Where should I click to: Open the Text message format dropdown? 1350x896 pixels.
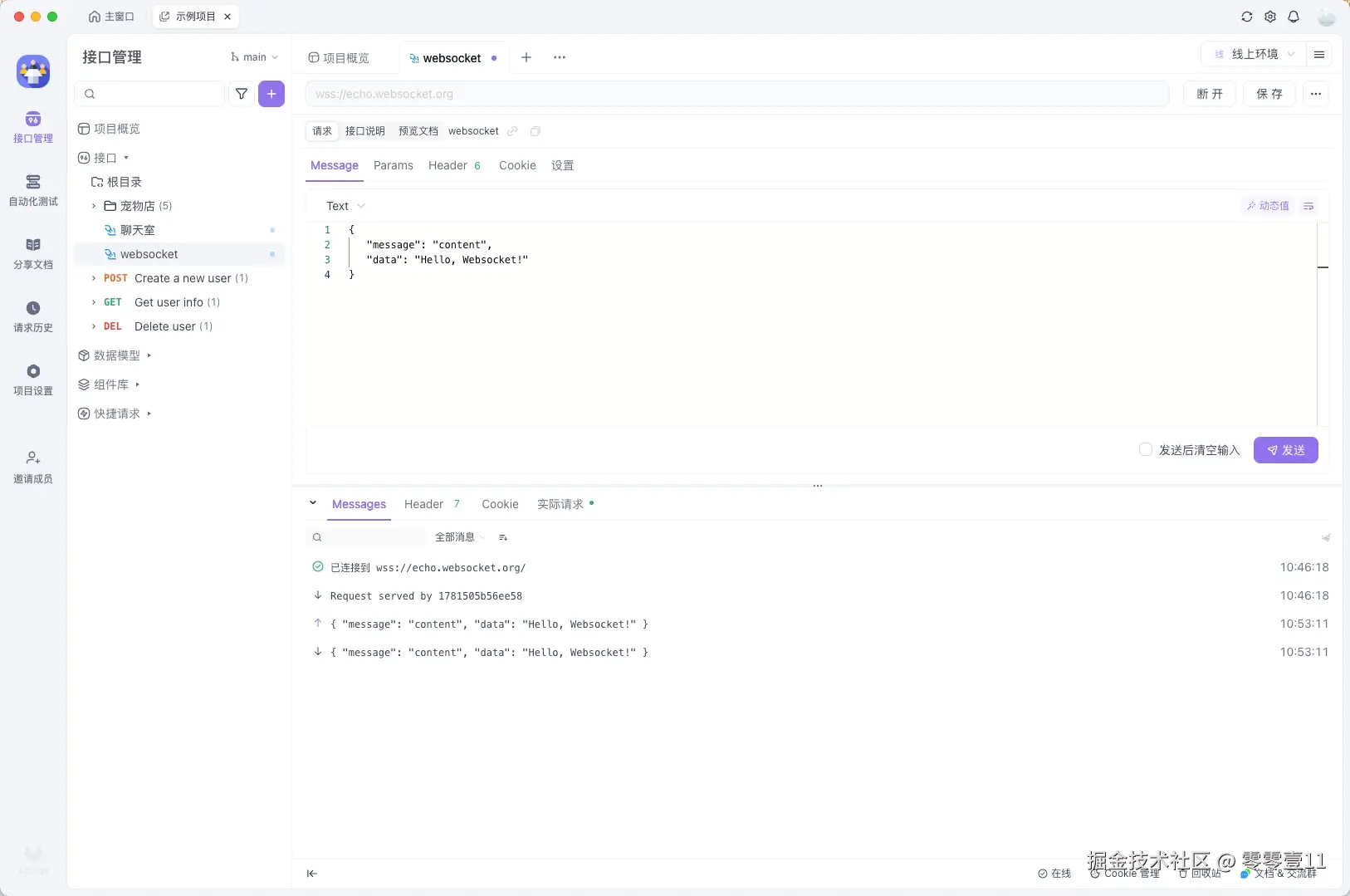pos(345,206)
